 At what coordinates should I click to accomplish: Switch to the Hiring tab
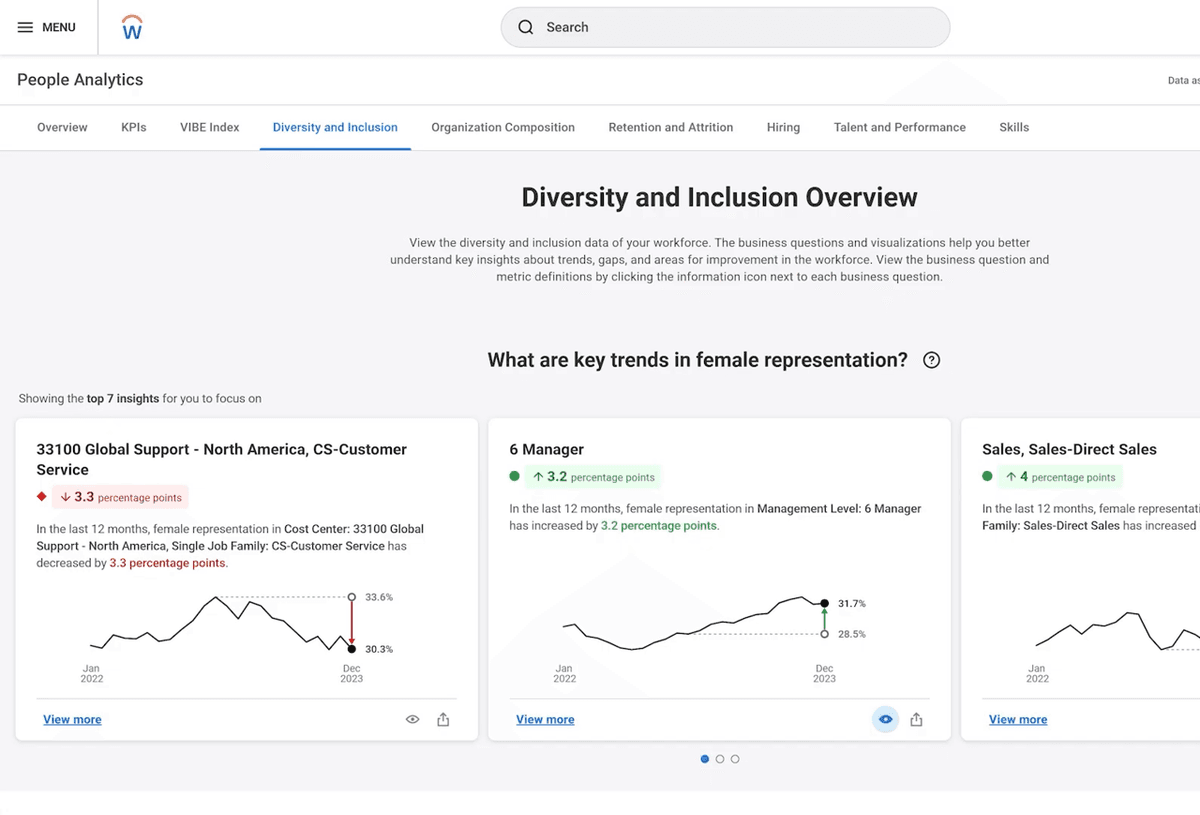click(783, 127)
